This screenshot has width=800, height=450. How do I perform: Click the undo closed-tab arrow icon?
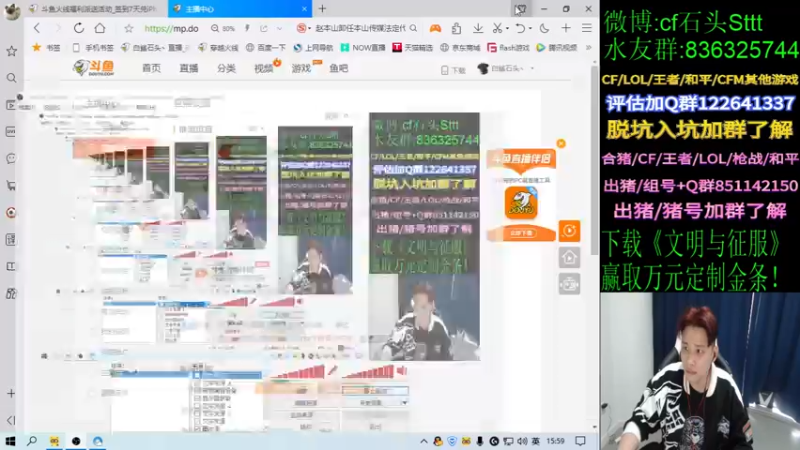520,29
